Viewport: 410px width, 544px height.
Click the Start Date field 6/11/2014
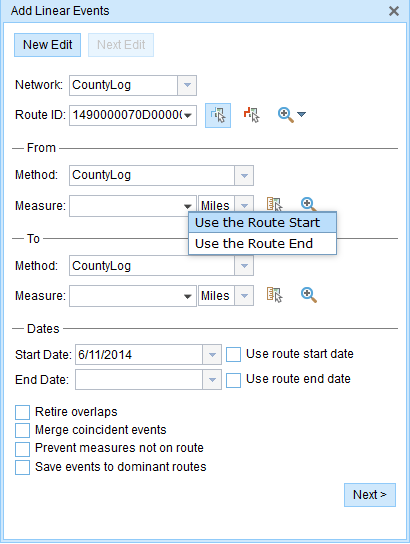[x=139, y=355]
